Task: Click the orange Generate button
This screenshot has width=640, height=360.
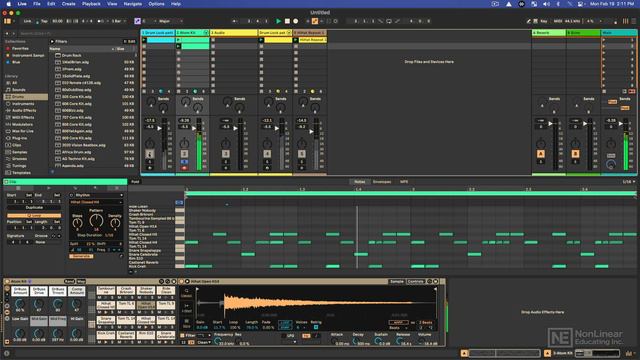Action: [x=81, y=256]
